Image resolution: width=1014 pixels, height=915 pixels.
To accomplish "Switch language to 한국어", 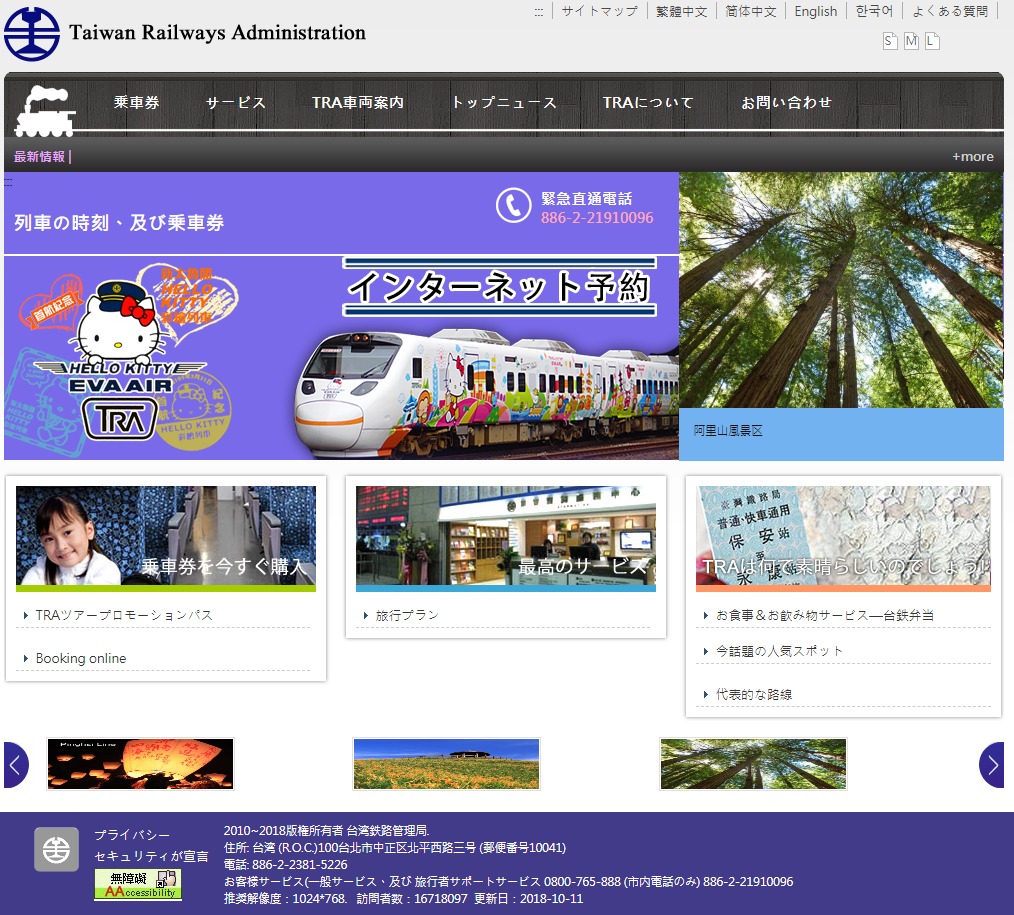I will click(x=874, y=12).
